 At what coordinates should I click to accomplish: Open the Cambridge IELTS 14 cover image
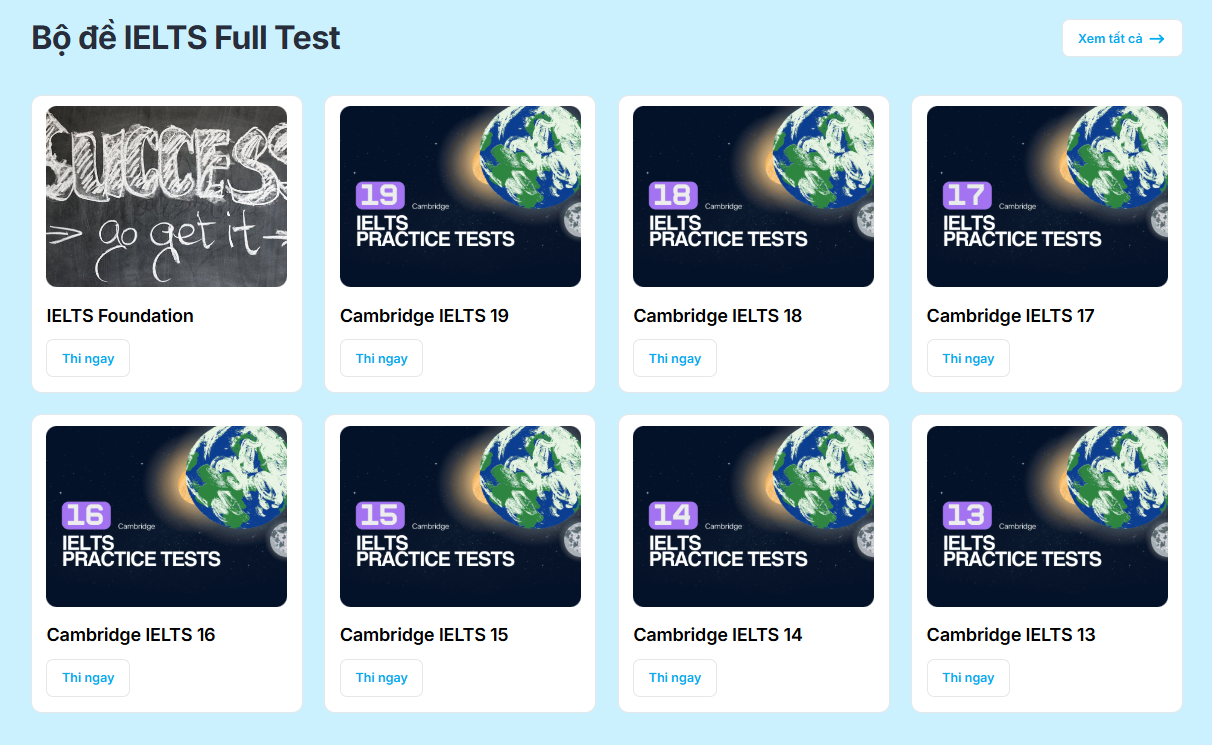(x=753, y=516)
